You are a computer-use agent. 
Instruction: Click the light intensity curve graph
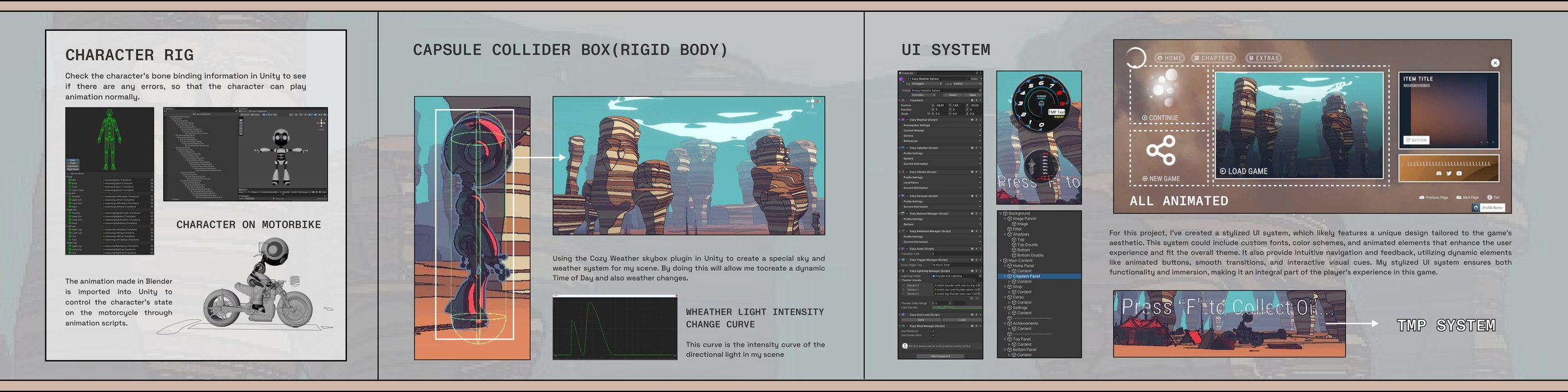tap(615, 328)
